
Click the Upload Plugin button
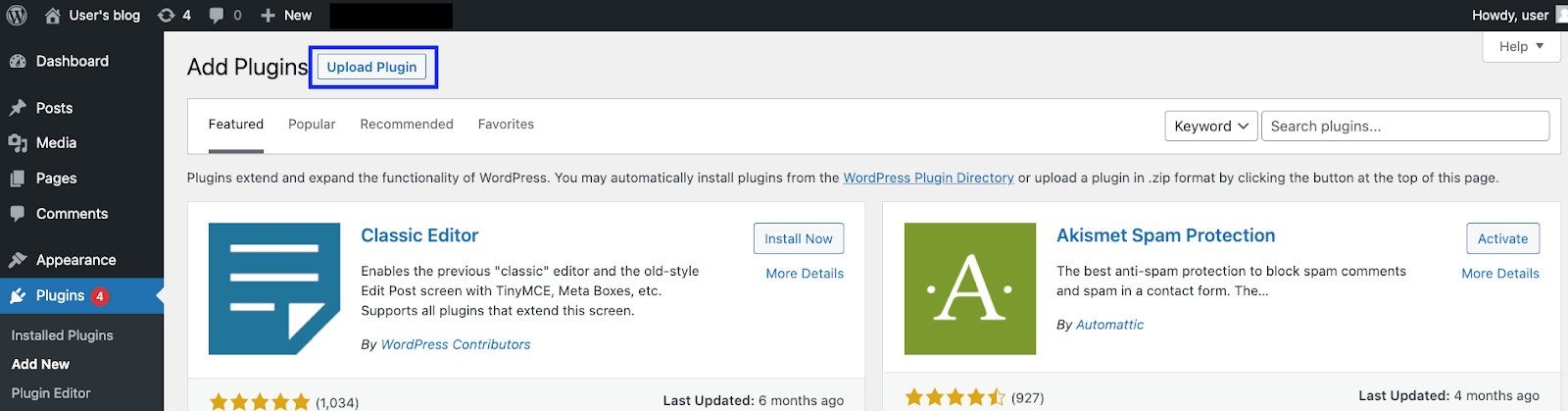[371, 67]
